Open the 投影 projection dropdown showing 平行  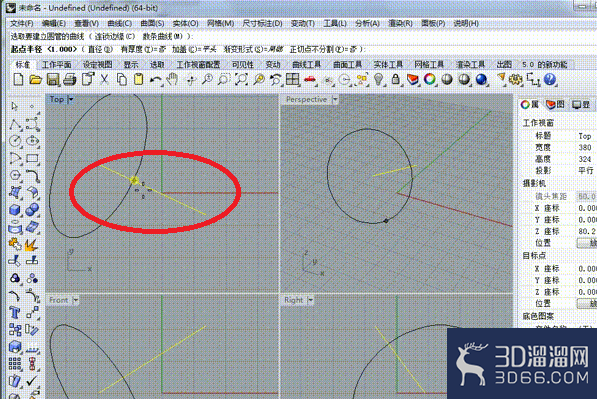point(586,171)
